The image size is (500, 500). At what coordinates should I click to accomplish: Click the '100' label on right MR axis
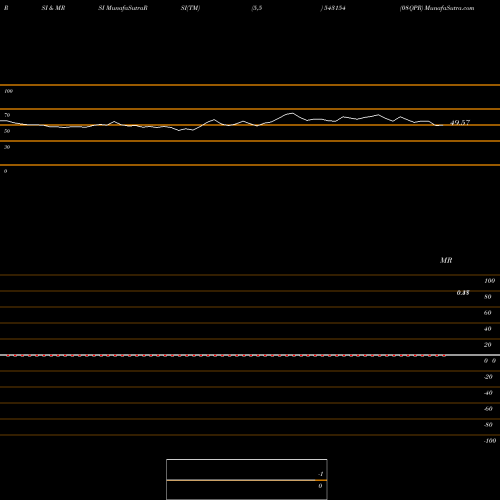tap(490, 281)
